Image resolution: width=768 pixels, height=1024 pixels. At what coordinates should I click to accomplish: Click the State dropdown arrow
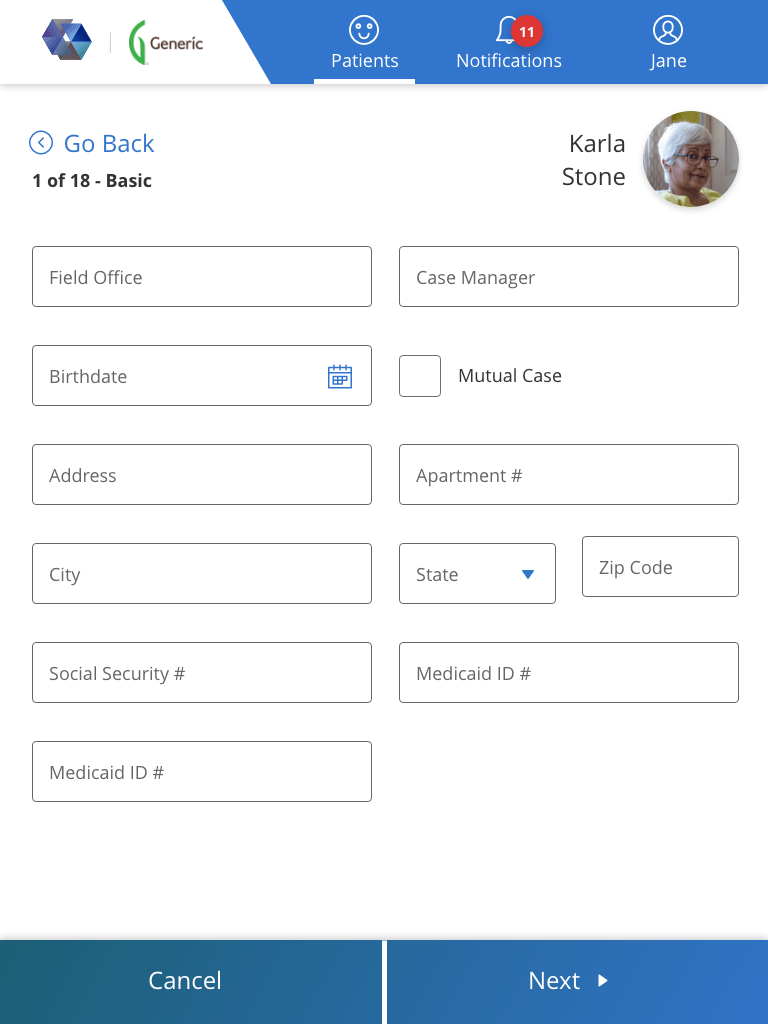click(528, 574)
